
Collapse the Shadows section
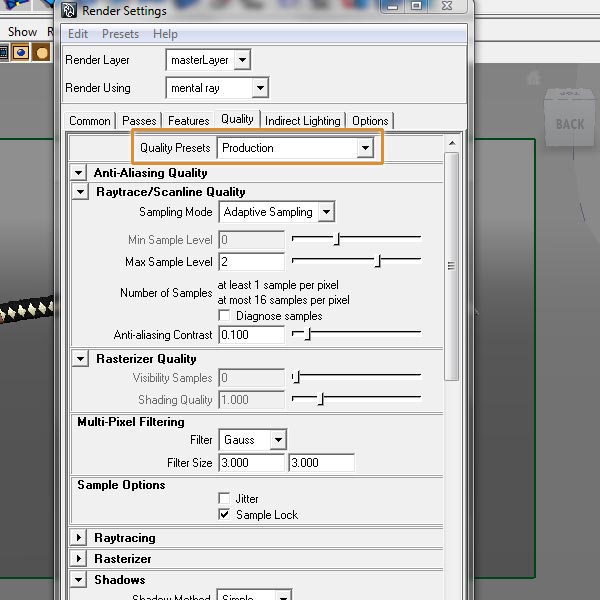point(79,579)
